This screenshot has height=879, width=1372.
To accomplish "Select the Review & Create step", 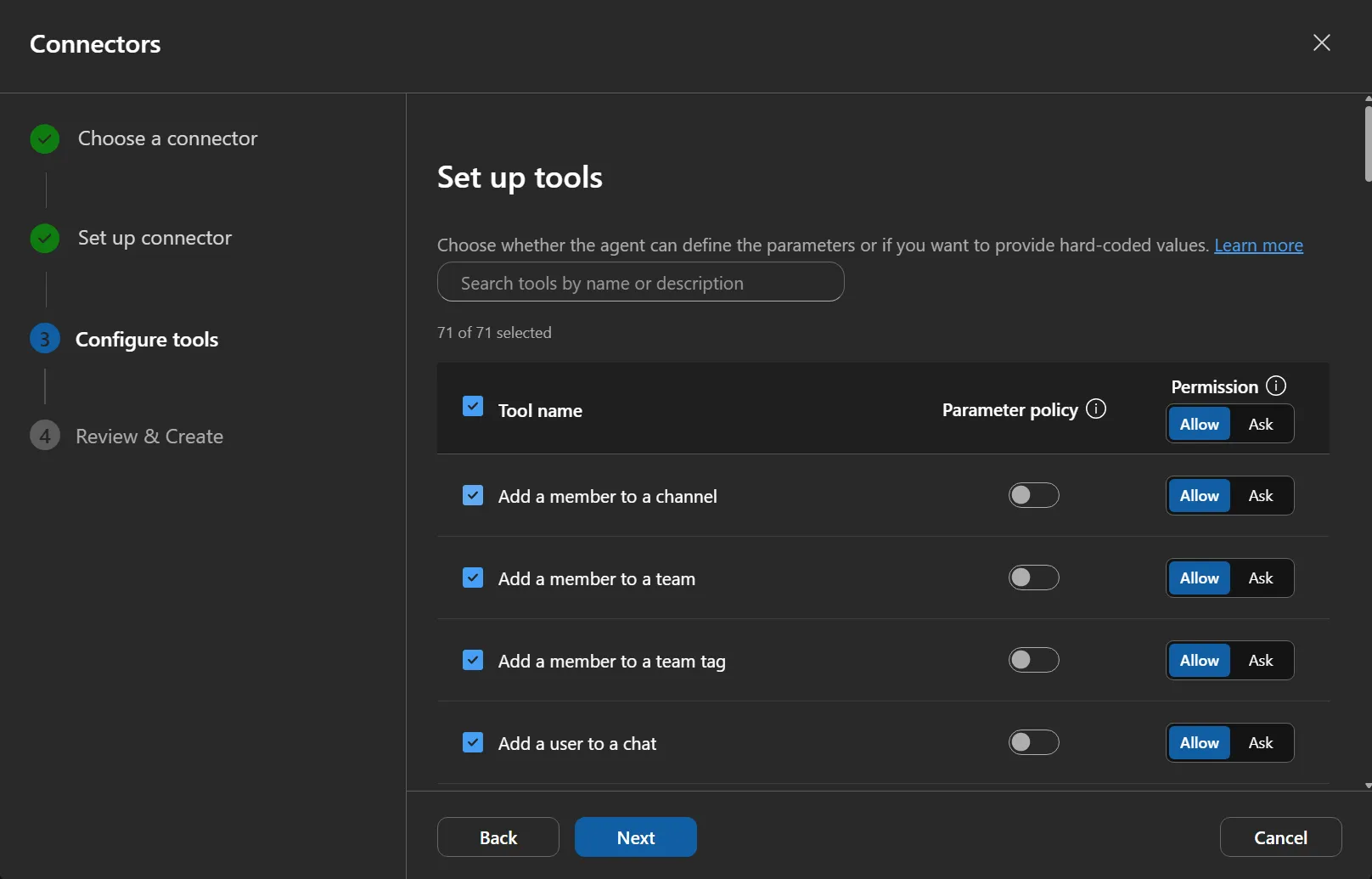I will tap(149, 437).
